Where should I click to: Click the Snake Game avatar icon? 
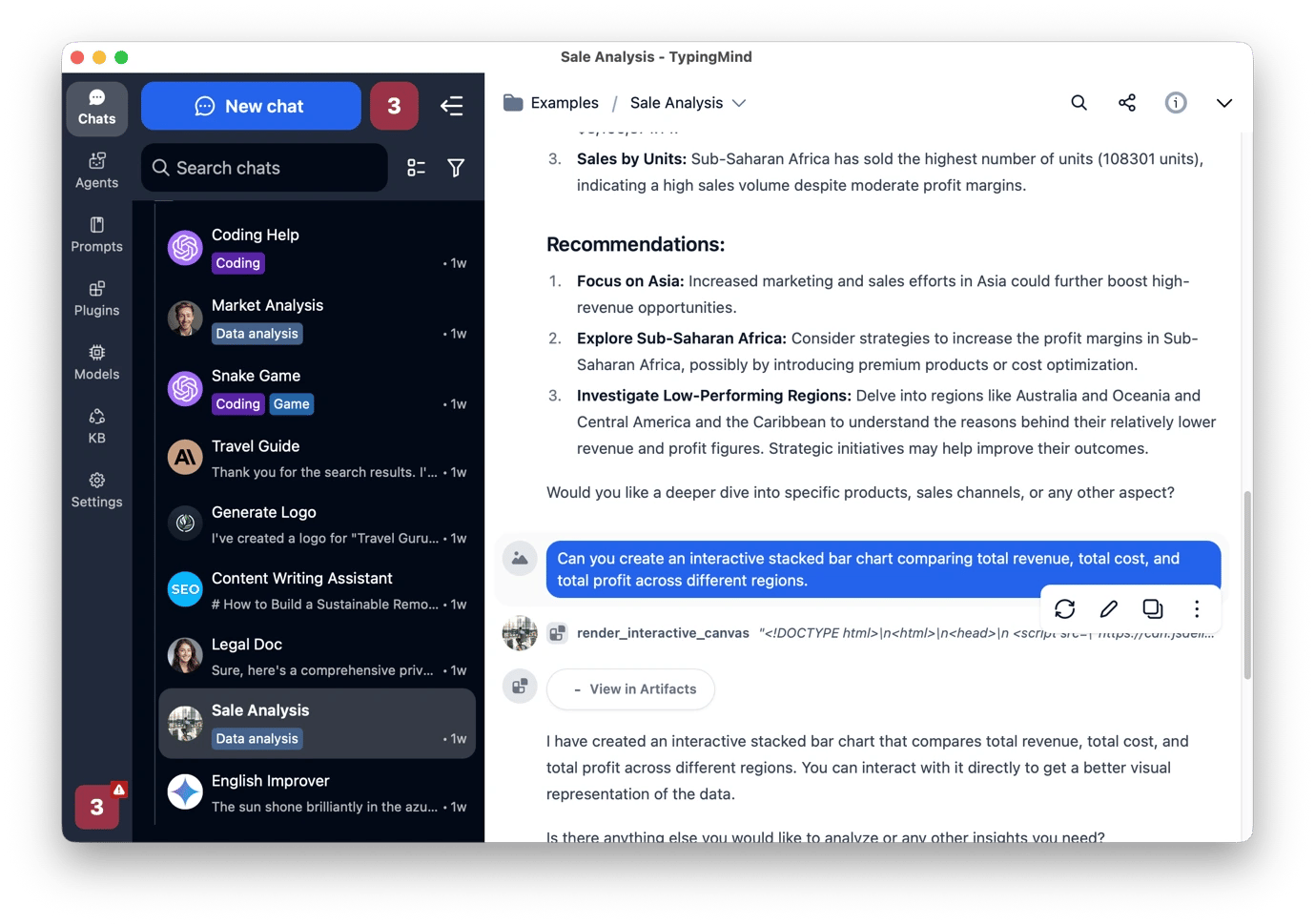coord(185,389)
